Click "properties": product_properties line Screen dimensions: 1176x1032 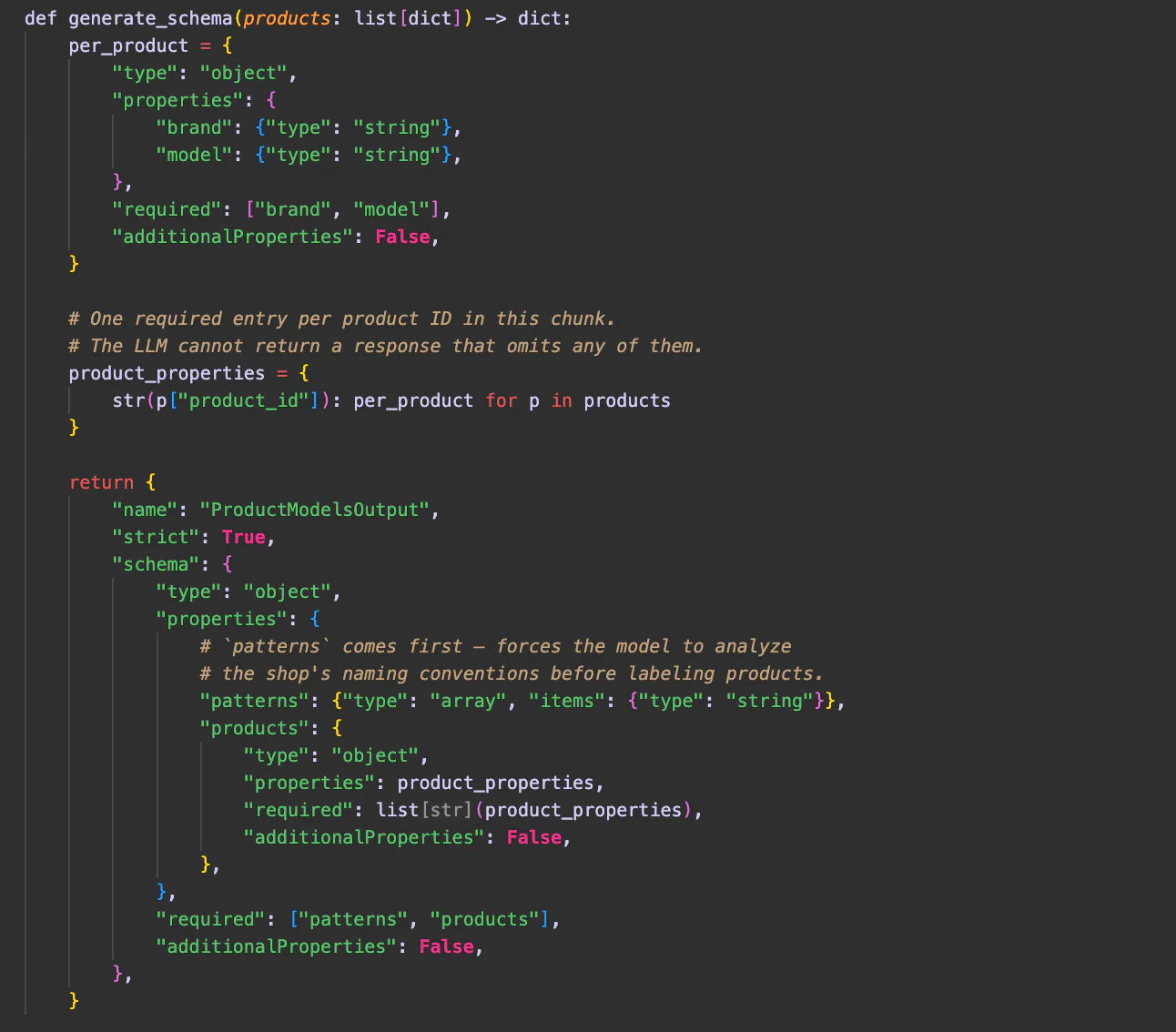pos(423,783)
